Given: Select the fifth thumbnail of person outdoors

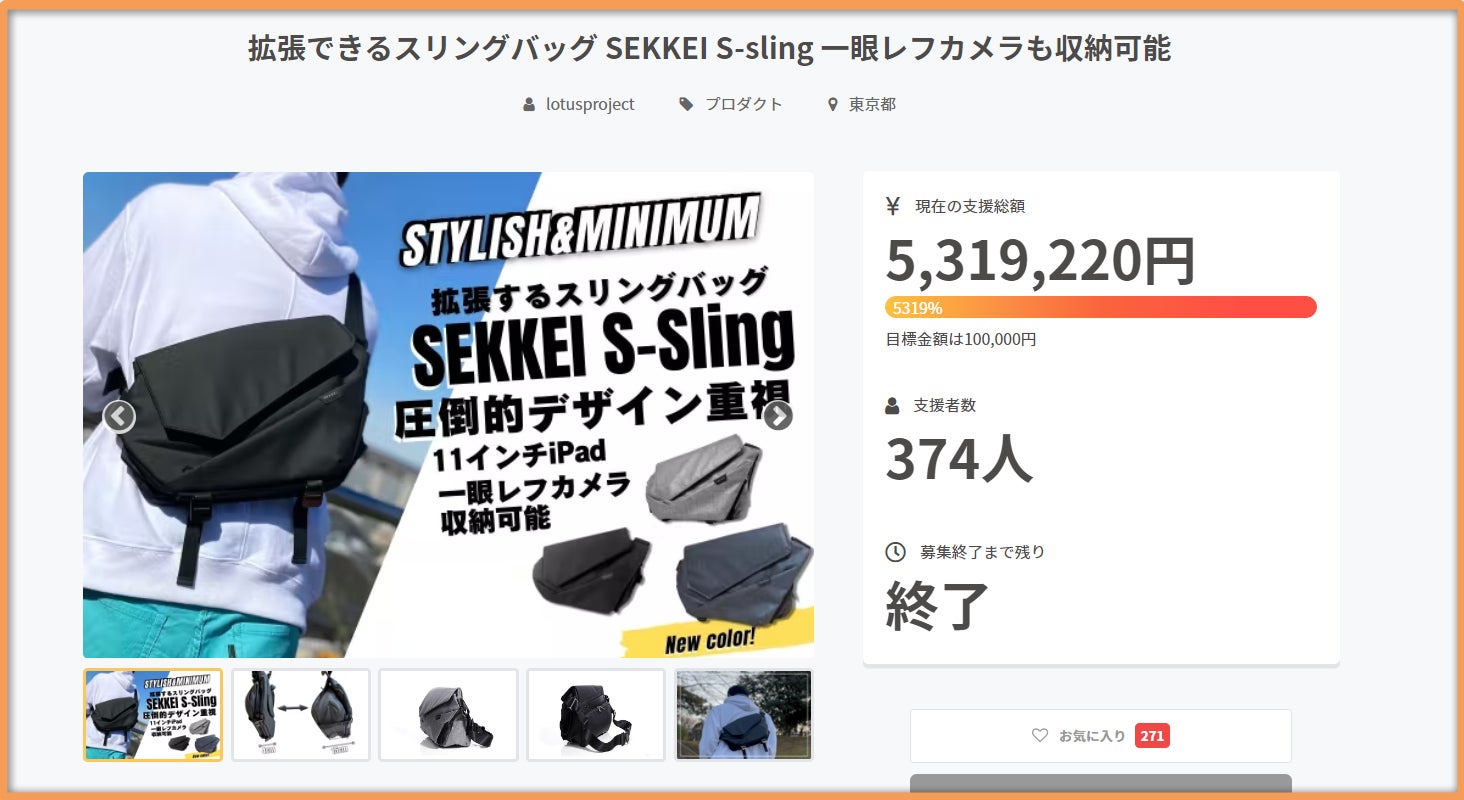Looking at the screenshot, I should (744, 715).
